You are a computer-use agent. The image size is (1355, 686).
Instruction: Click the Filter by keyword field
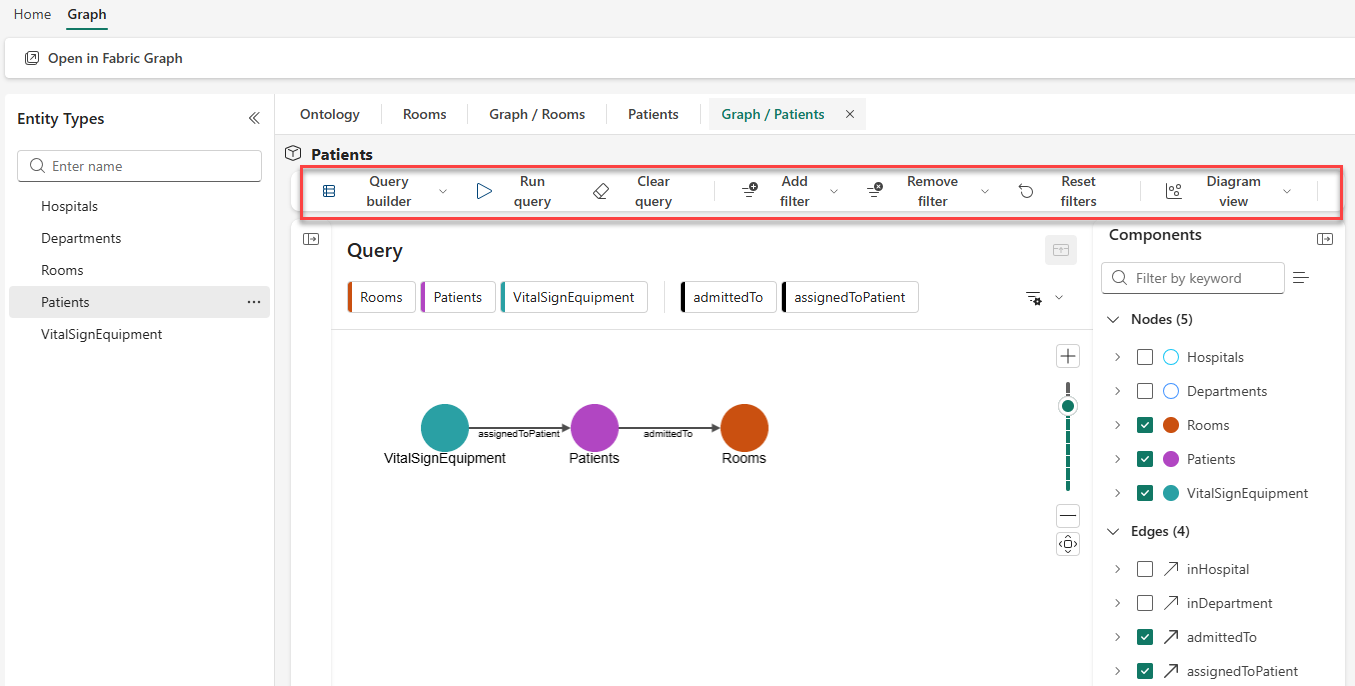1193,278
